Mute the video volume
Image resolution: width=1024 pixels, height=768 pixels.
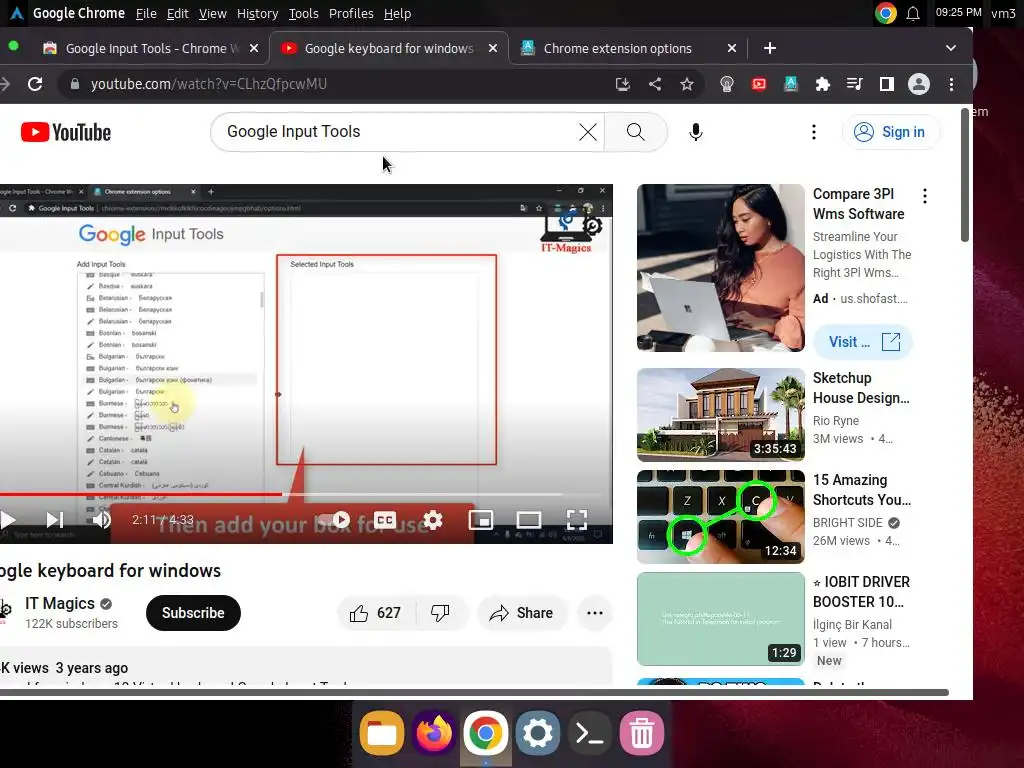pos(101,520)
